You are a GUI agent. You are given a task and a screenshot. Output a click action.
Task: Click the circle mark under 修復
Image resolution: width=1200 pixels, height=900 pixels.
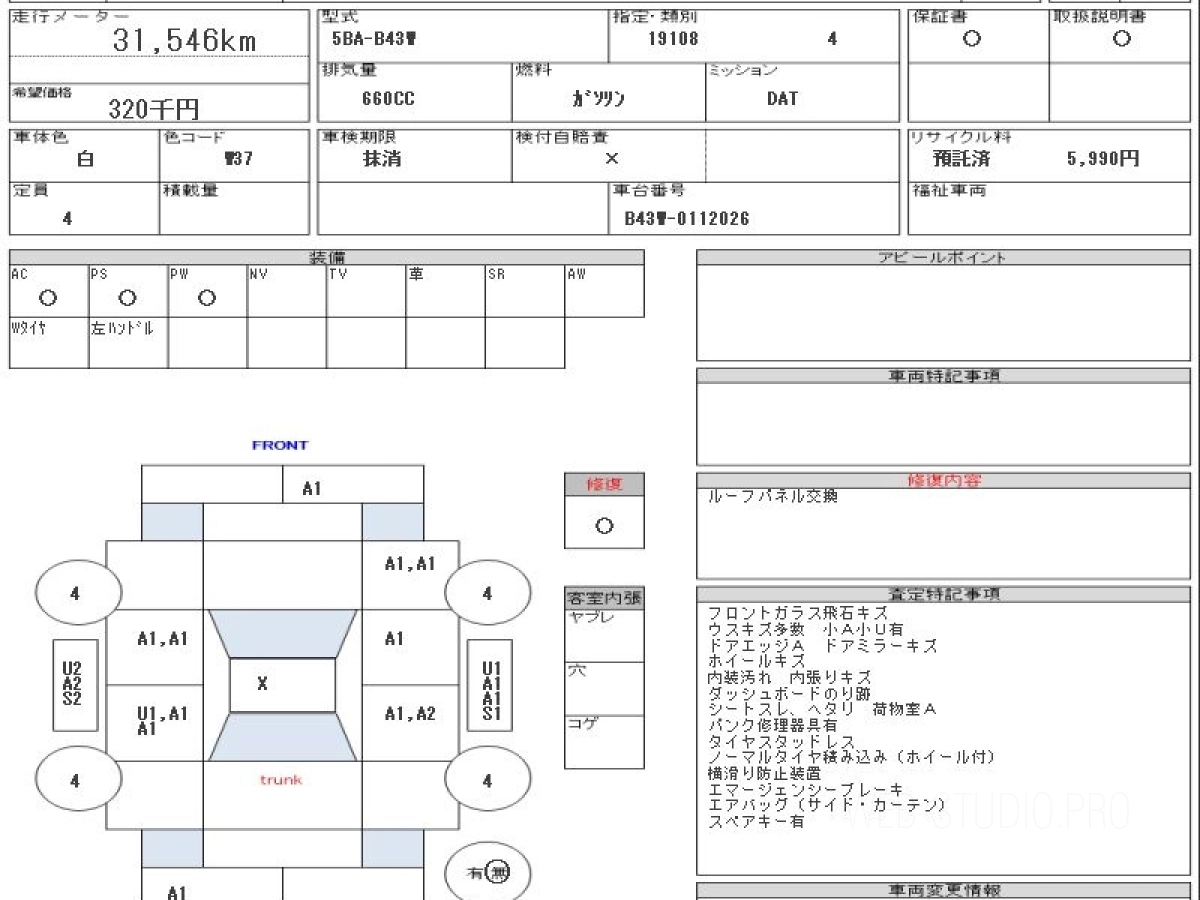[x=604, y=526]
